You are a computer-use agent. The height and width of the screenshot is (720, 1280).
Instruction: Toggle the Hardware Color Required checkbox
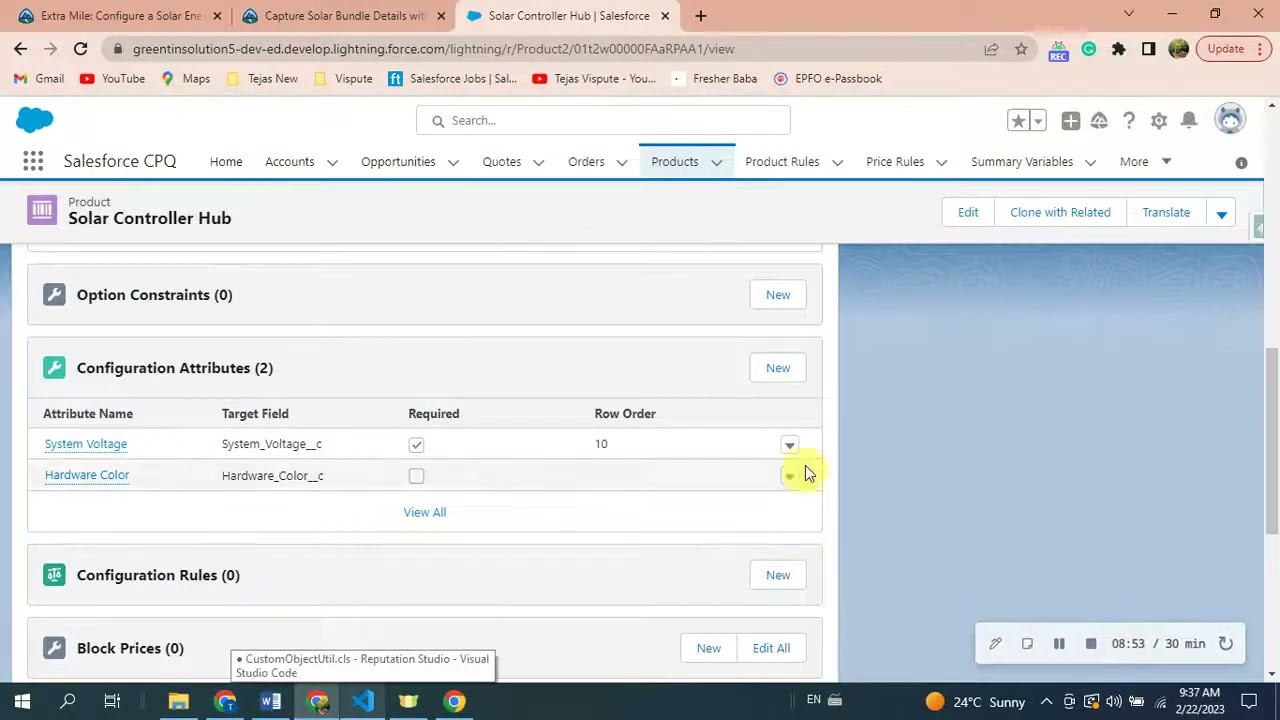pyautogui.click(x=416, y=476)
